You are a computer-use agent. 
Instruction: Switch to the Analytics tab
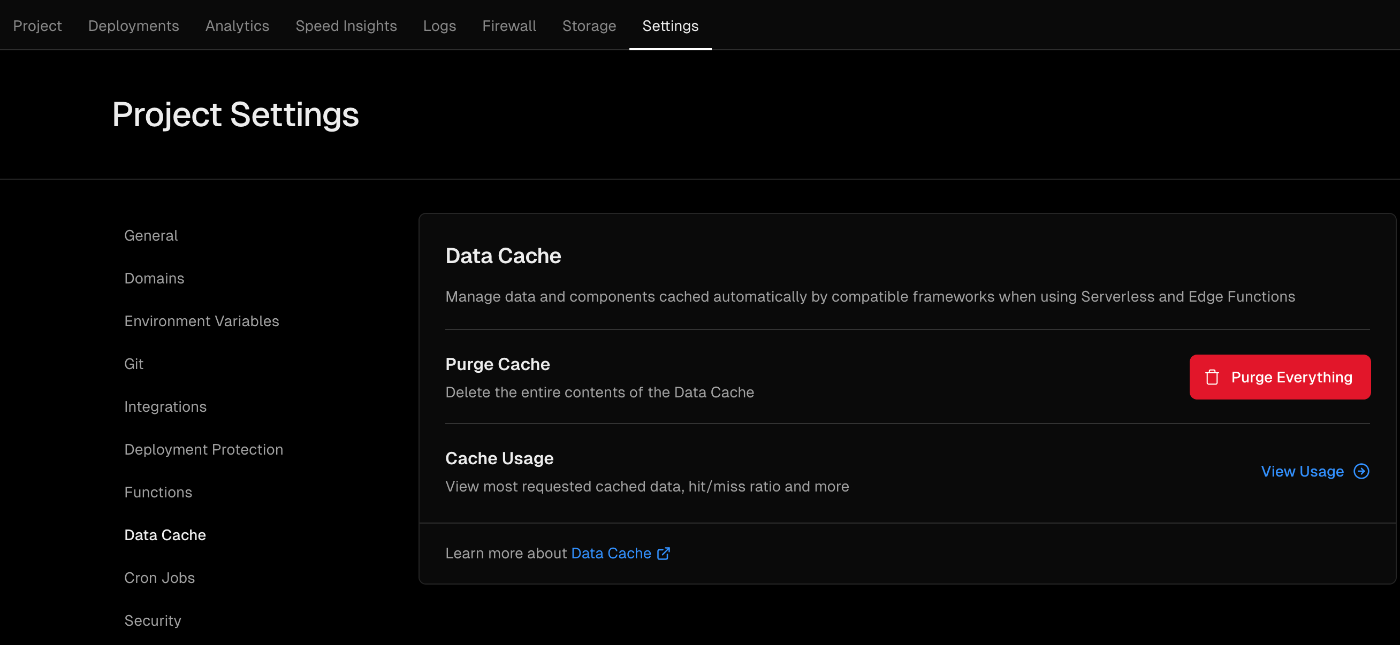(237, 26)
